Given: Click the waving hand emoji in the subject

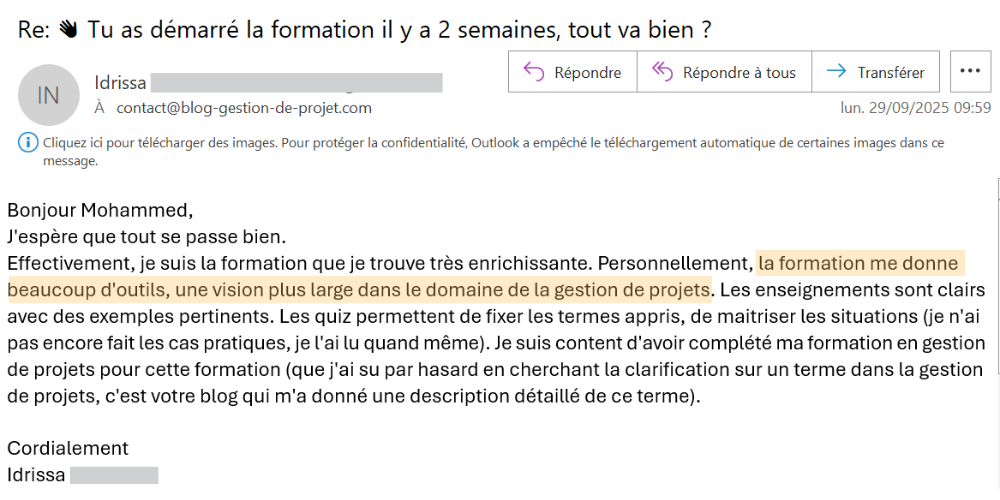Looking at the screenshot, I should click(70, 30).
